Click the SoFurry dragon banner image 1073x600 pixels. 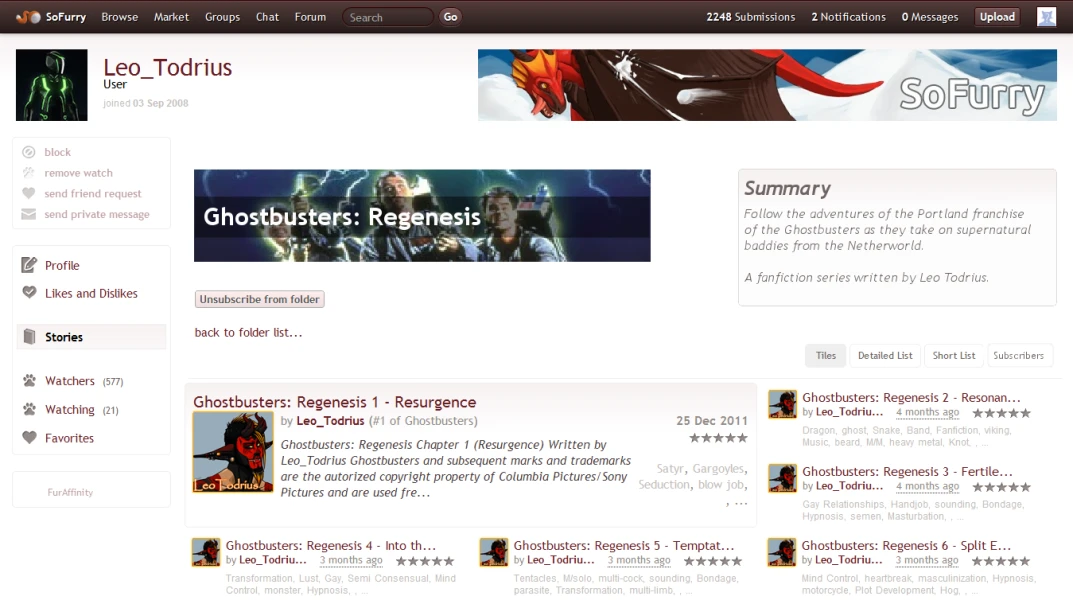pyautogui.click(x=767, y=85)
